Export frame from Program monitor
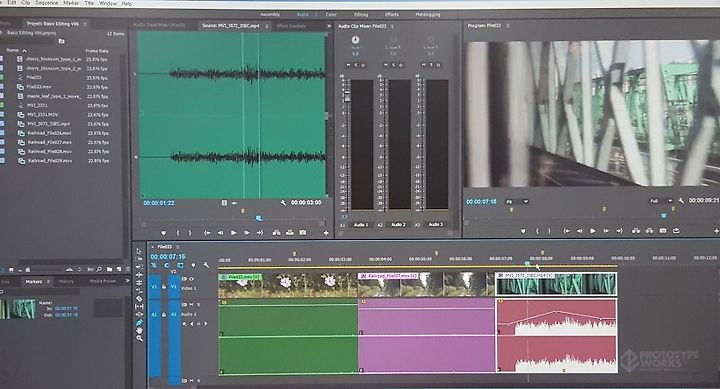 coord(663,231)
